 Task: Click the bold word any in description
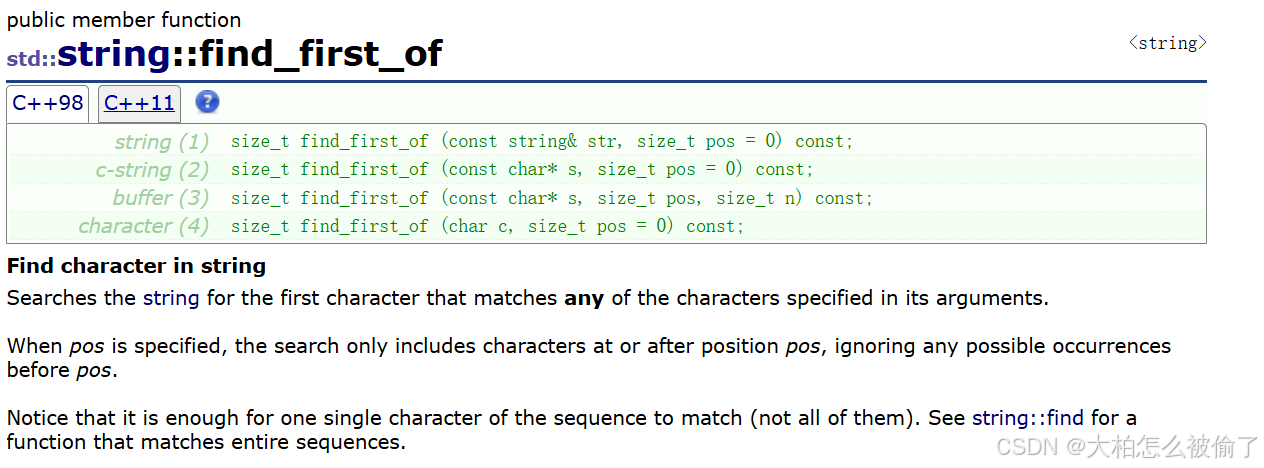584,298
